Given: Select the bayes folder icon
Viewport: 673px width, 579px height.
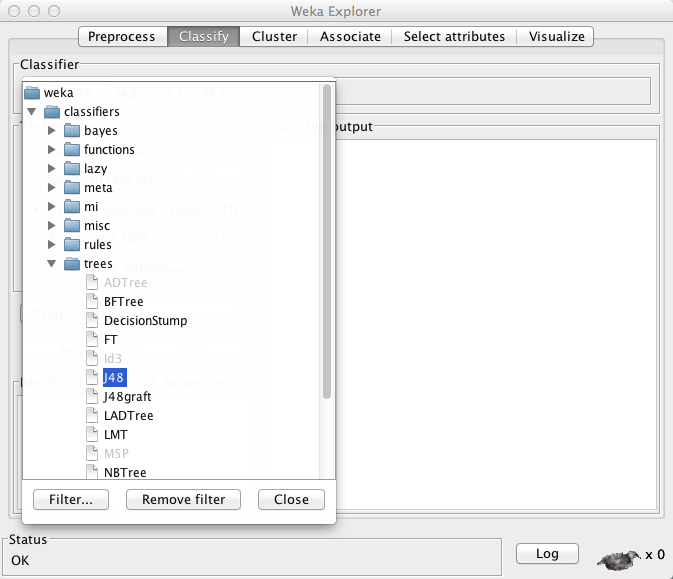Looking at the screenshot, I should point(71,131).
